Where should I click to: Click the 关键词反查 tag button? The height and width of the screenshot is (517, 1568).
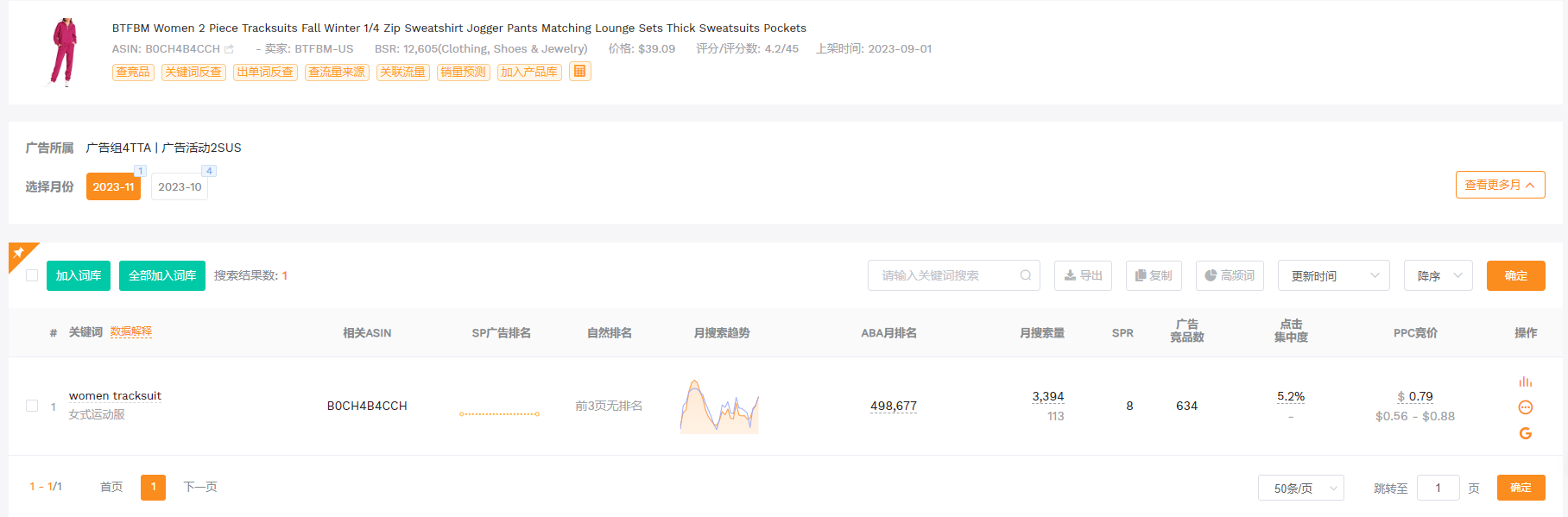pos(193,72)
